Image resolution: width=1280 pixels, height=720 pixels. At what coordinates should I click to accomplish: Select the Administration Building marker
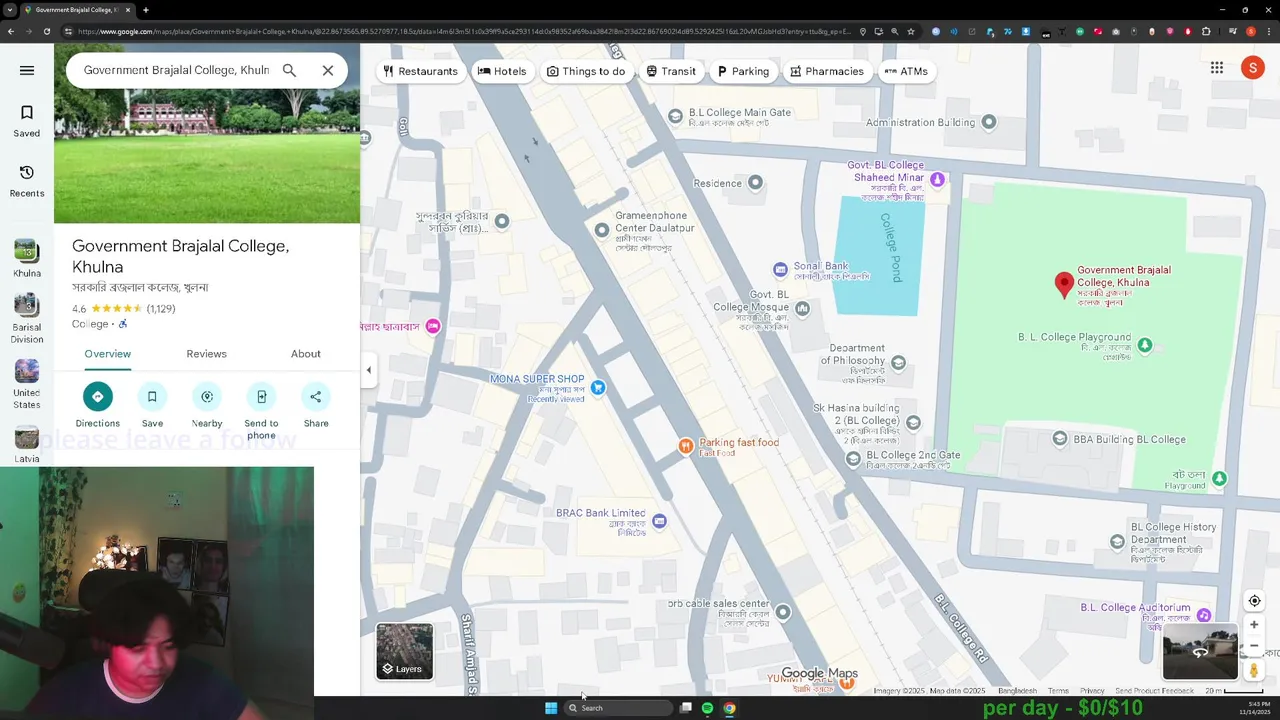(x=989, y=122)
